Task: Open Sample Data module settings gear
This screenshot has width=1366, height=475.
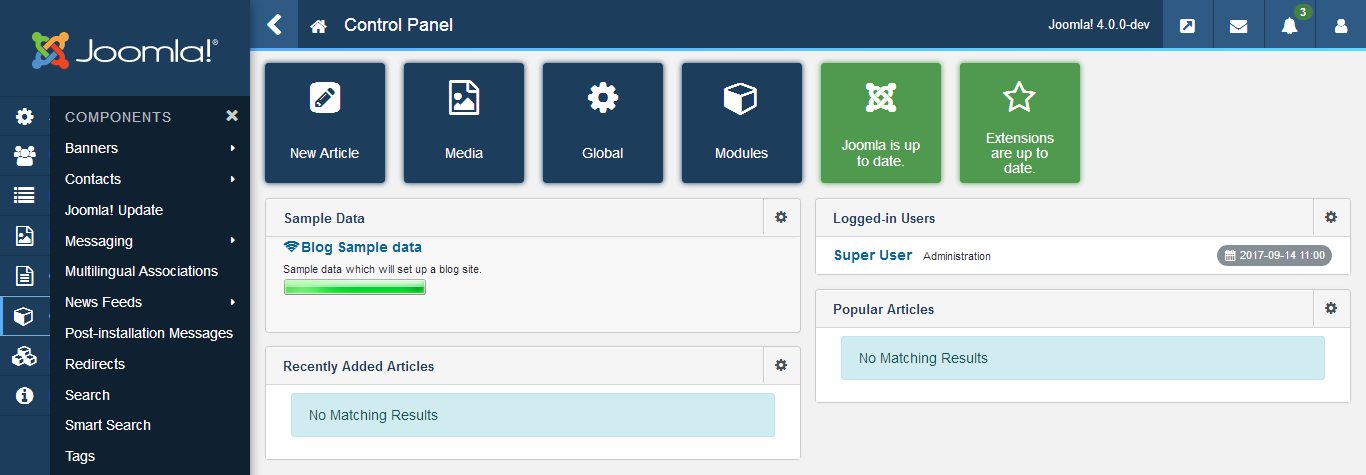Action: pyautogui.click(x=781, y=217)
